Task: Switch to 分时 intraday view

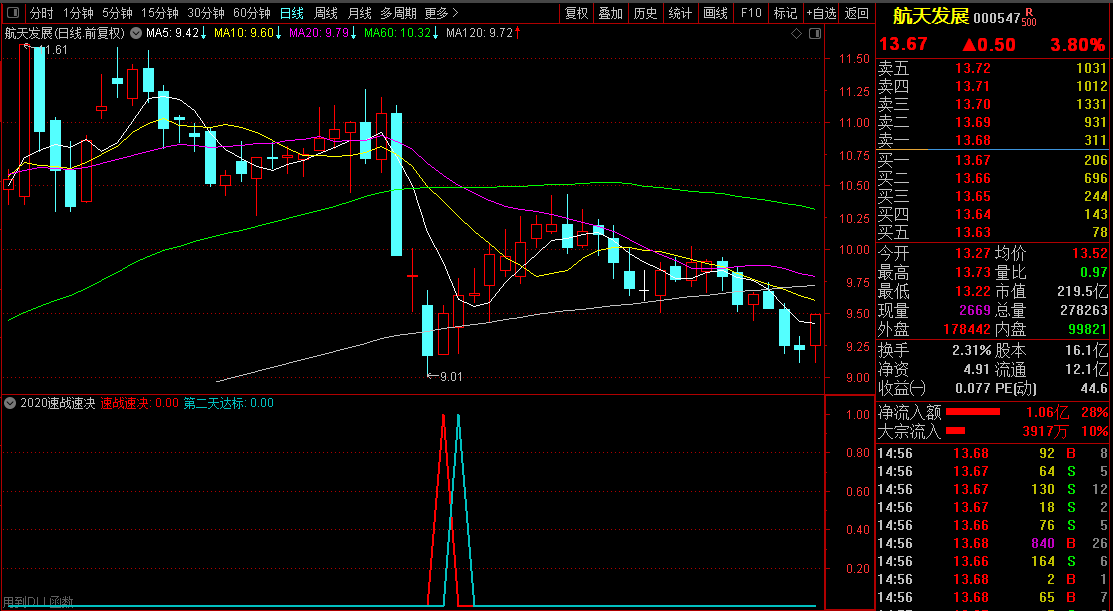Action: 42,13
